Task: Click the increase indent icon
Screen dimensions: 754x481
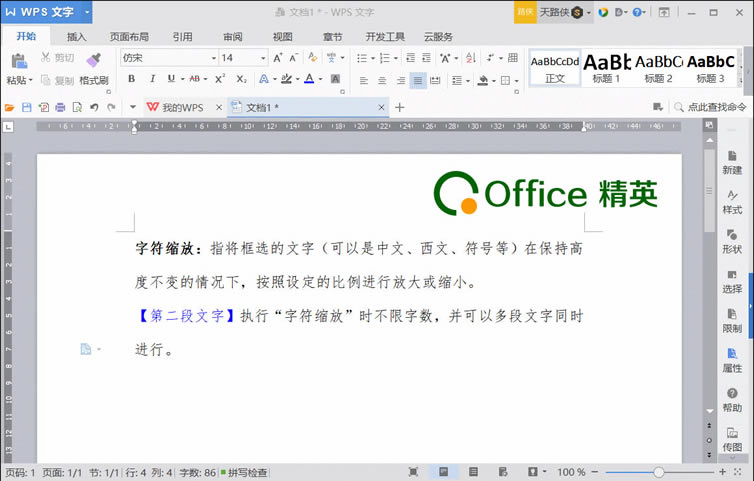Action: (427, 58)
